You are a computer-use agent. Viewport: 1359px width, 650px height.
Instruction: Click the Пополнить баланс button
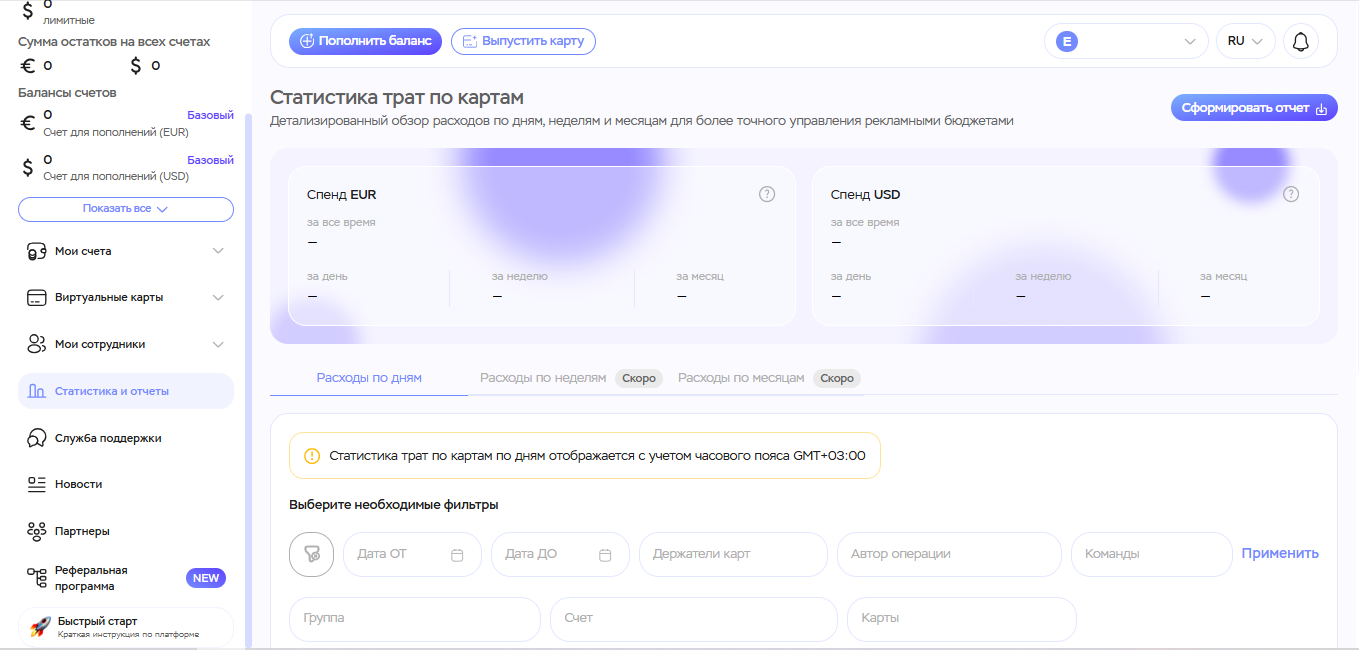[365, 41]
